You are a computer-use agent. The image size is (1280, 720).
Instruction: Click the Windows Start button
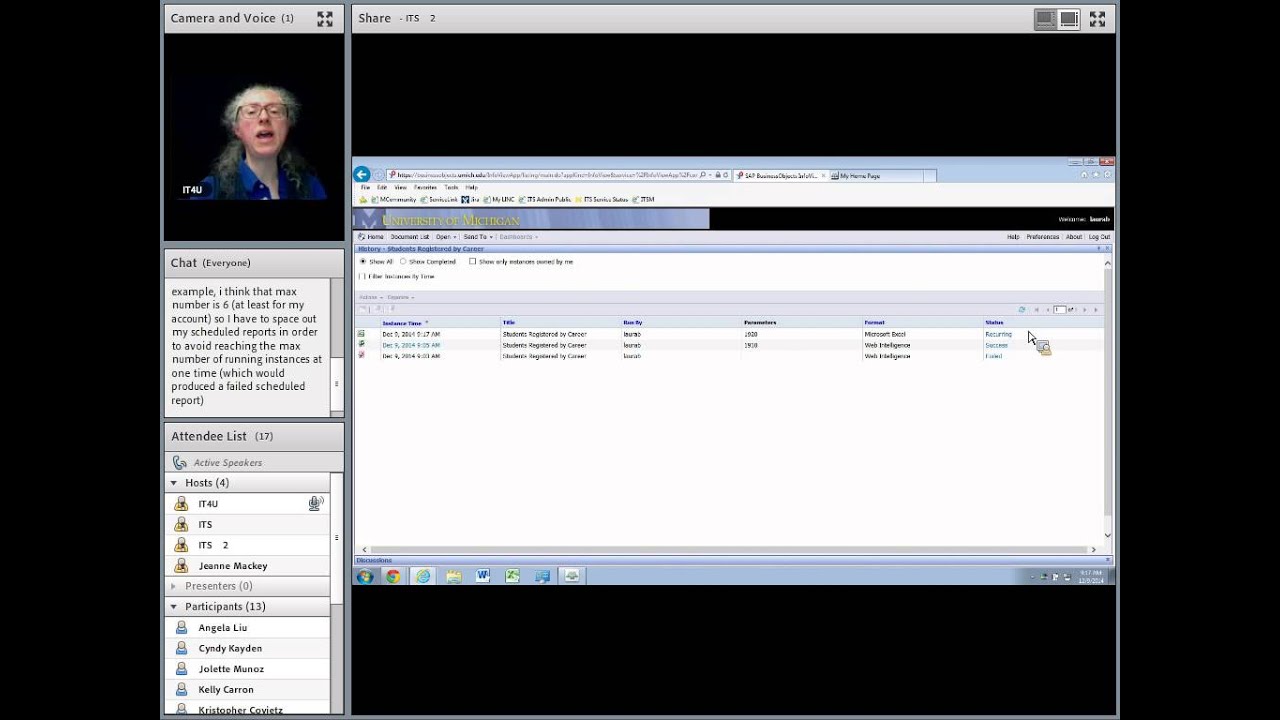click(x=365, y=576)
